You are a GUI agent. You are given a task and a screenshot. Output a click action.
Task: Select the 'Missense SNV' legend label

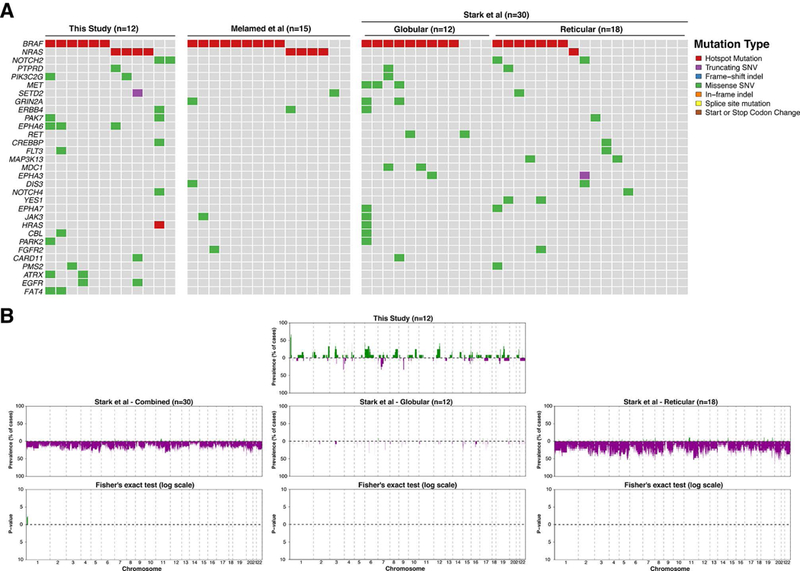[730, 86]
